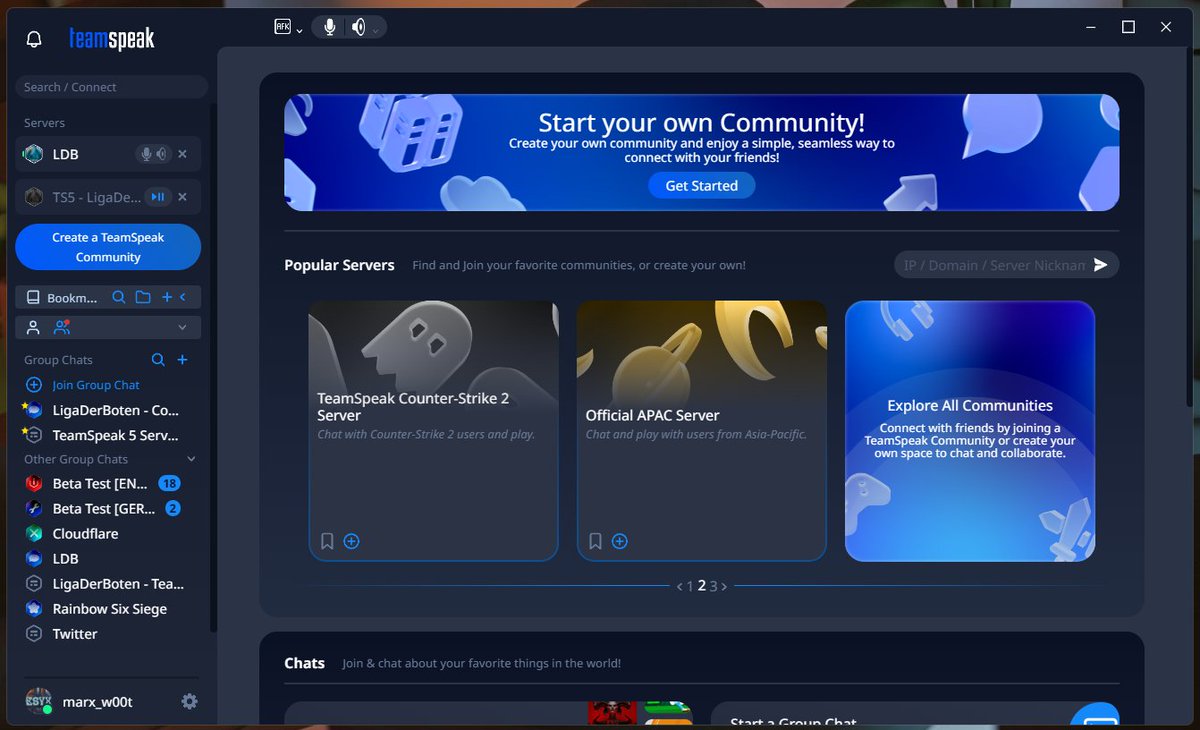Add a new bookmark with plus icon
1200x730 pixels.
(167, 297)
